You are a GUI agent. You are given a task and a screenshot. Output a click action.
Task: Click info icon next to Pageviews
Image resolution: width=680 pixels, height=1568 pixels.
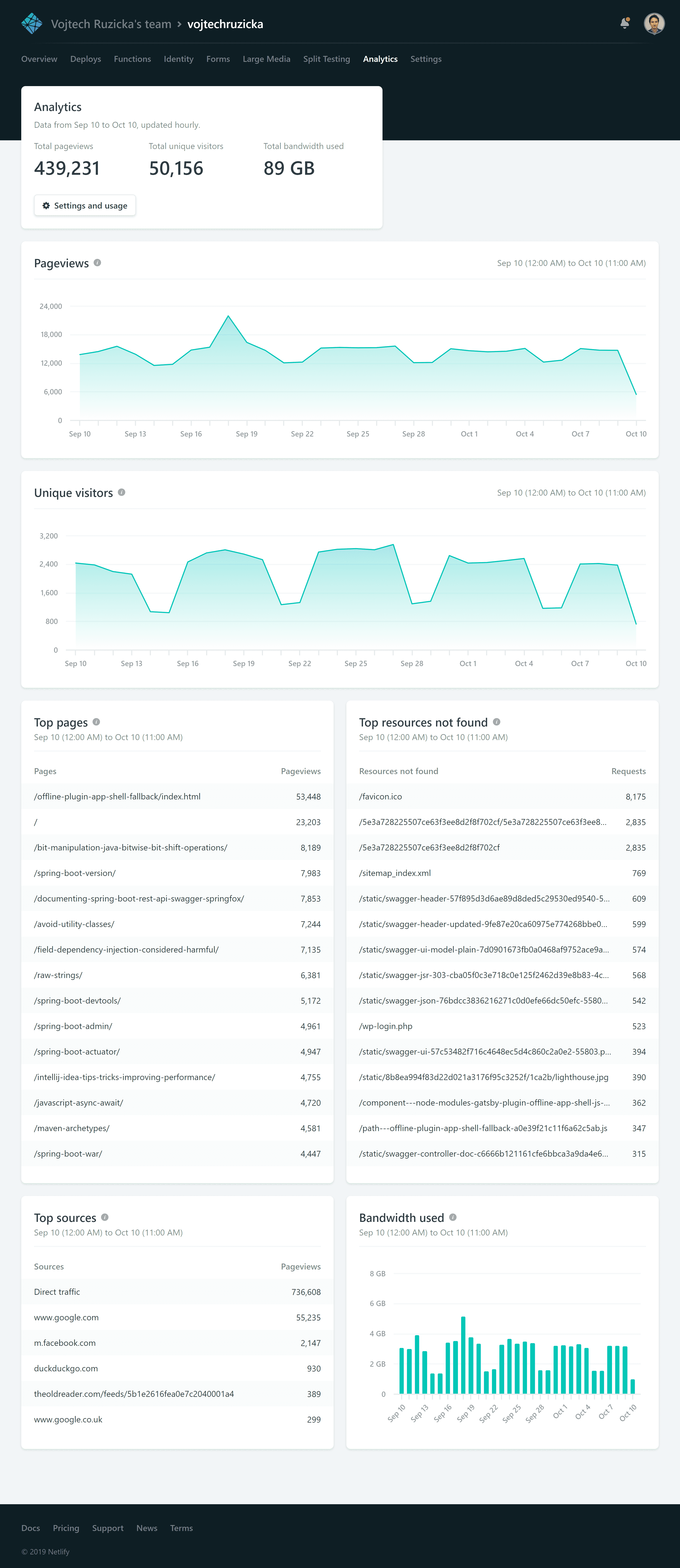97,263
